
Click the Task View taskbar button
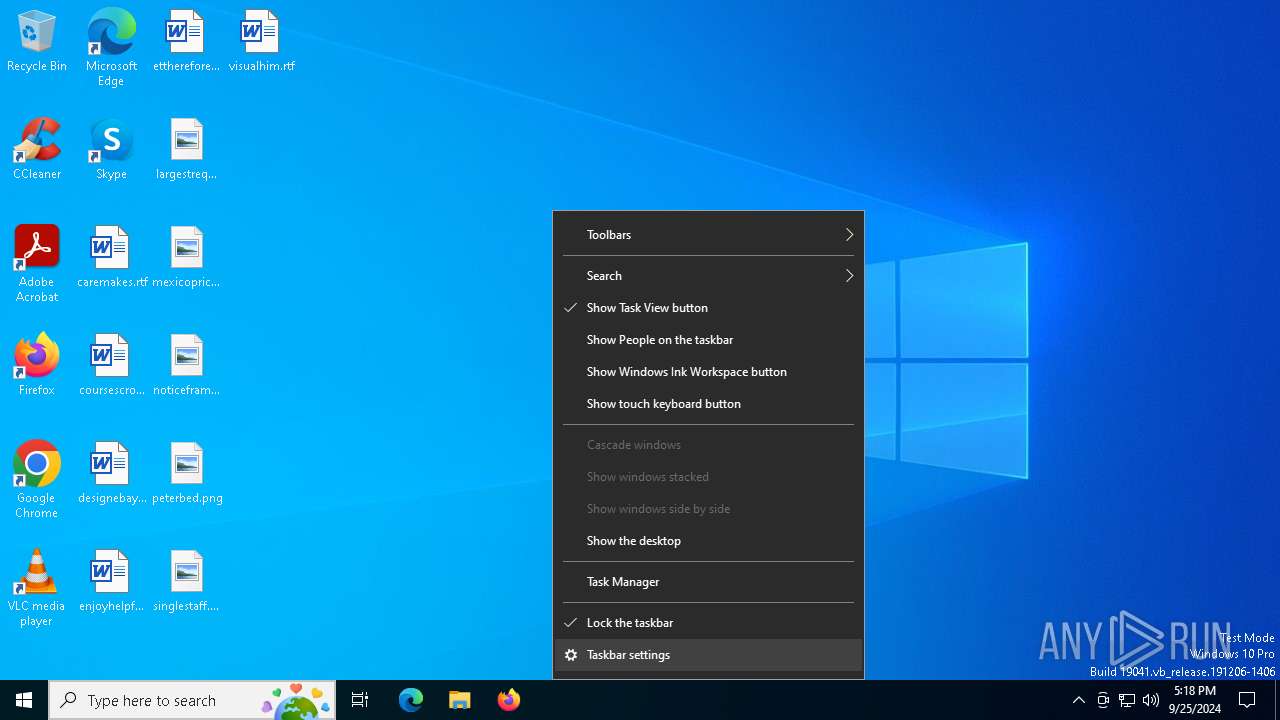tap(360, 700)
